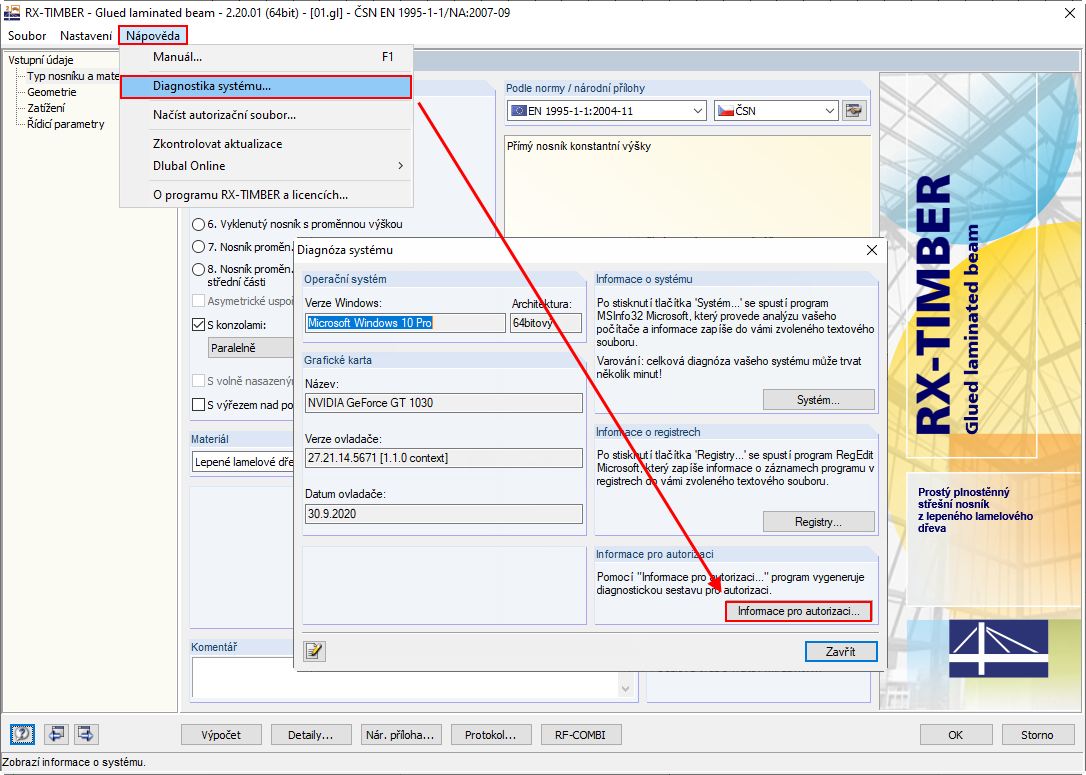The image size is (1086, 775).
Task: Open the Paralelně dropdown
Action: [251, 348]
